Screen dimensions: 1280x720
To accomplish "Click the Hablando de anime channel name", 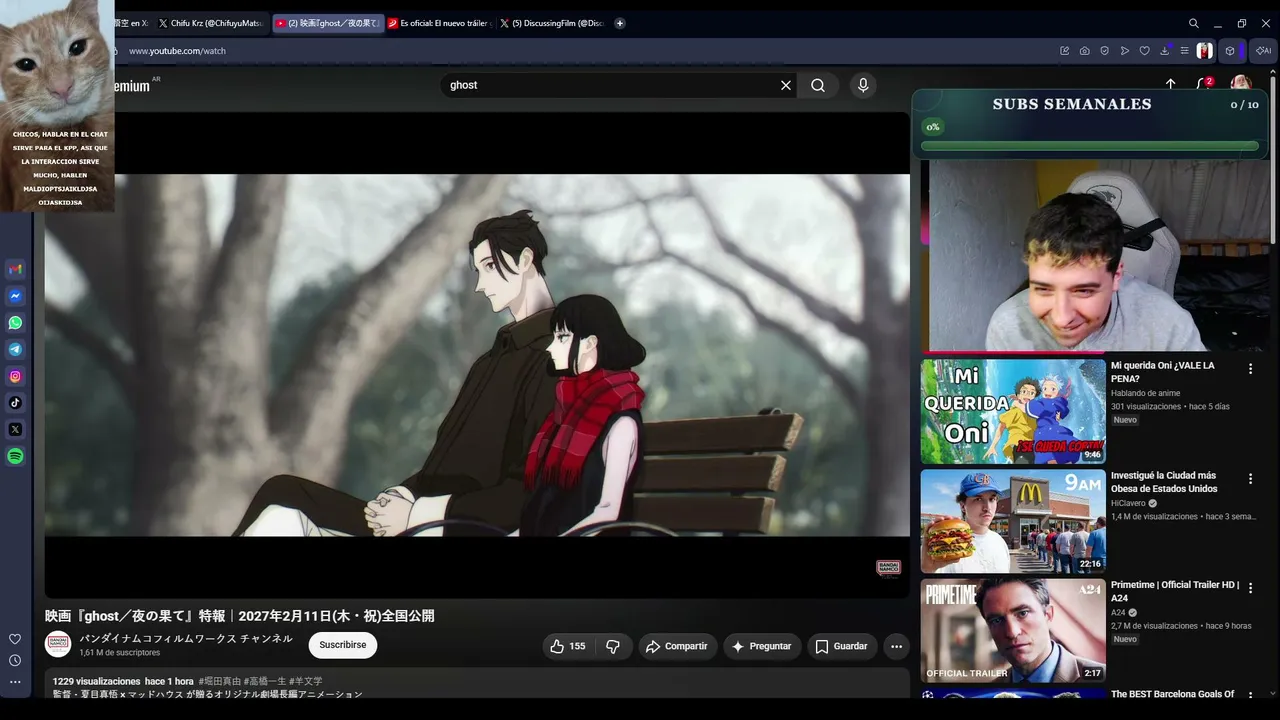I will pos(1146,394).
